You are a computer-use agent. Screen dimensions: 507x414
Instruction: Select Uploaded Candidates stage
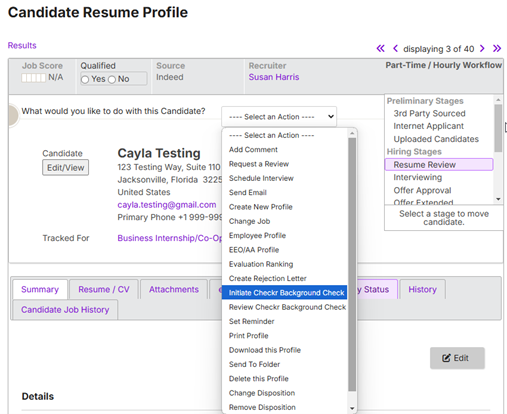[436, 139]
